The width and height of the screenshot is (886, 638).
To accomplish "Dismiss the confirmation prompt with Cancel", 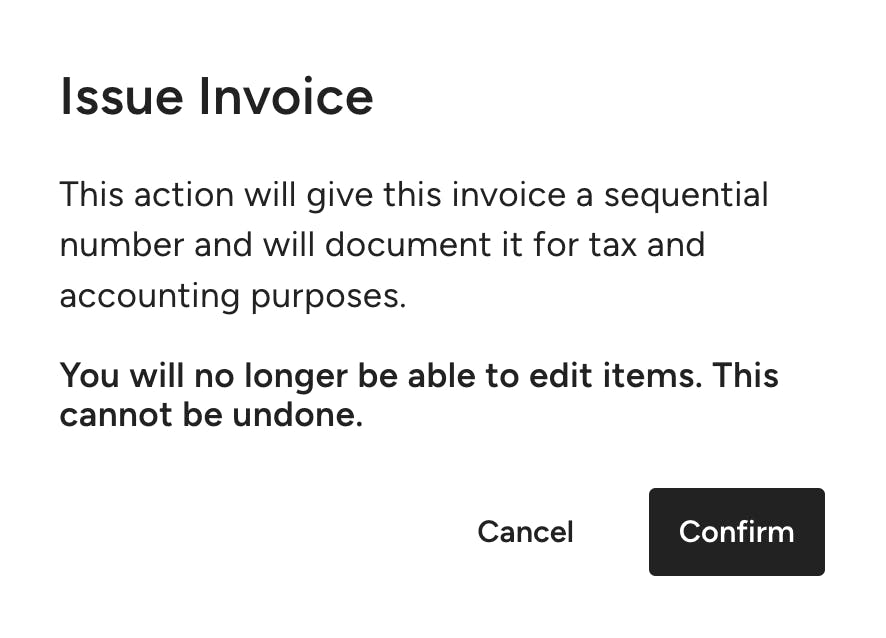I will (525, 532).
